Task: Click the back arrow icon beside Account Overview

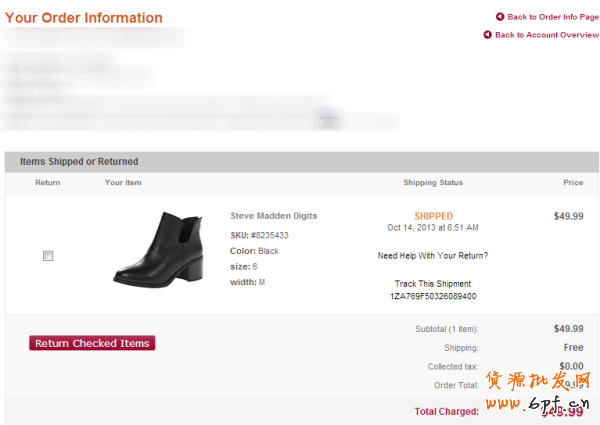Action: tap(487, 35)
